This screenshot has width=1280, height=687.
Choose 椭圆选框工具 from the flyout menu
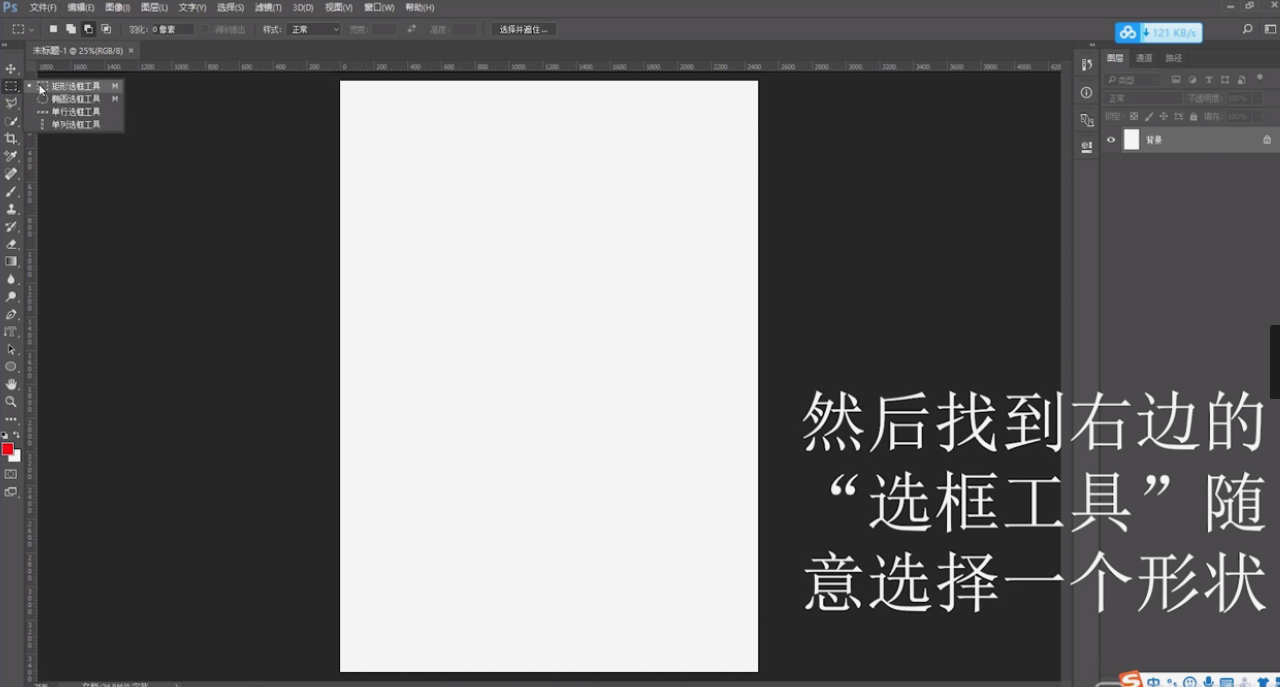pos(75,98)
